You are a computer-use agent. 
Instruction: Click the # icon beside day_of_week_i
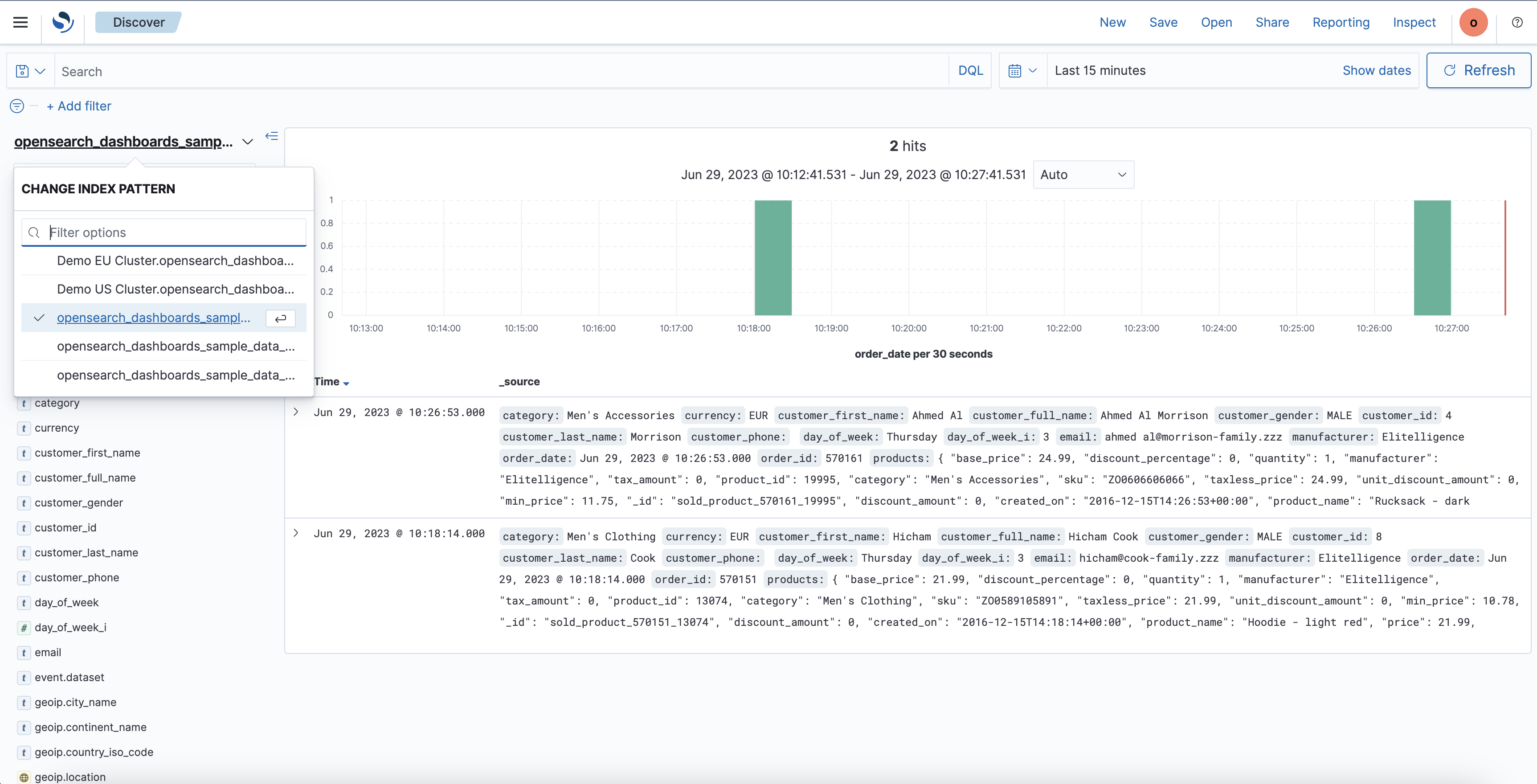pos(24,627)
